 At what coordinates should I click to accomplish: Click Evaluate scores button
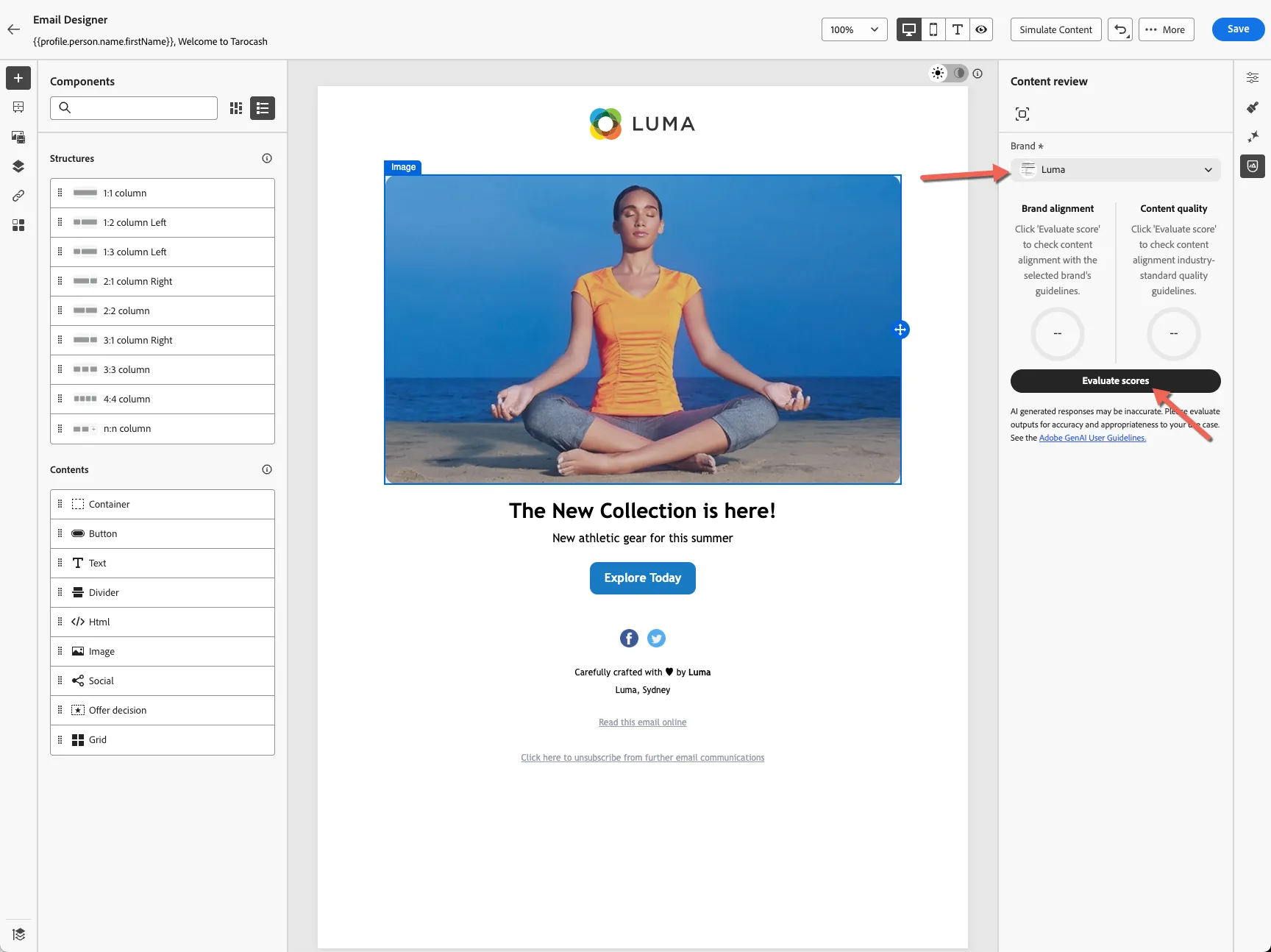tap(1116, 381)
